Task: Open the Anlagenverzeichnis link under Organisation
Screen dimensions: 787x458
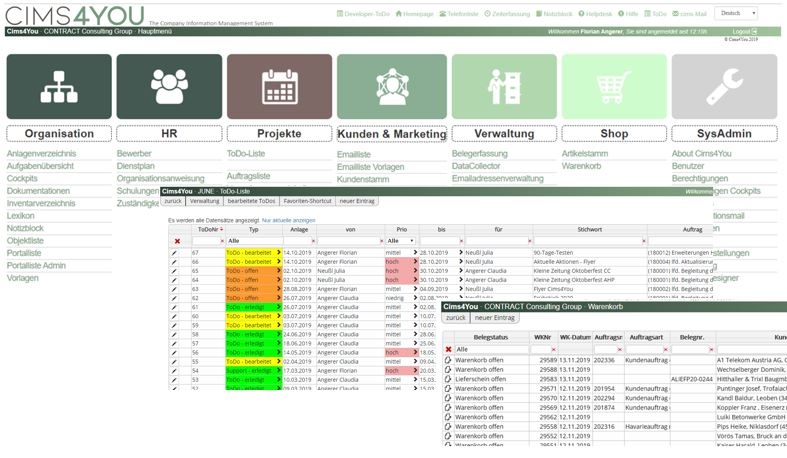Action: [41, 154]
